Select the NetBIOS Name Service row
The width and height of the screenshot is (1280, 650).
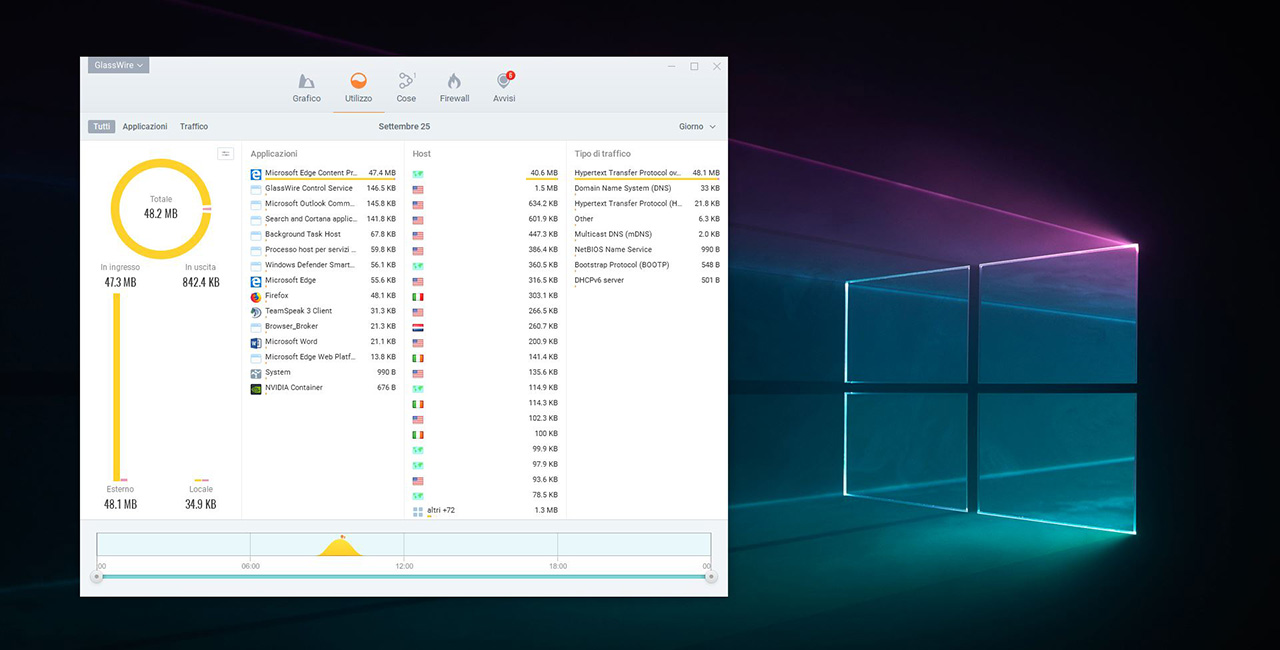tap(646, 250)
